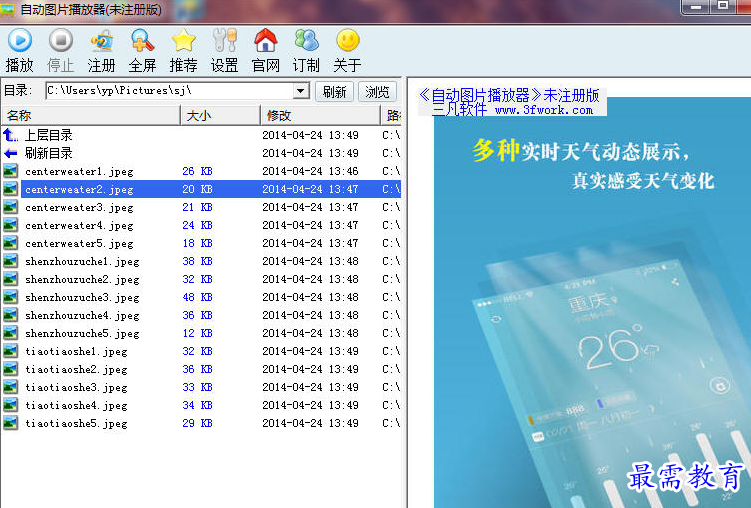Select file centerweater4.jpeg

(79, 226)
